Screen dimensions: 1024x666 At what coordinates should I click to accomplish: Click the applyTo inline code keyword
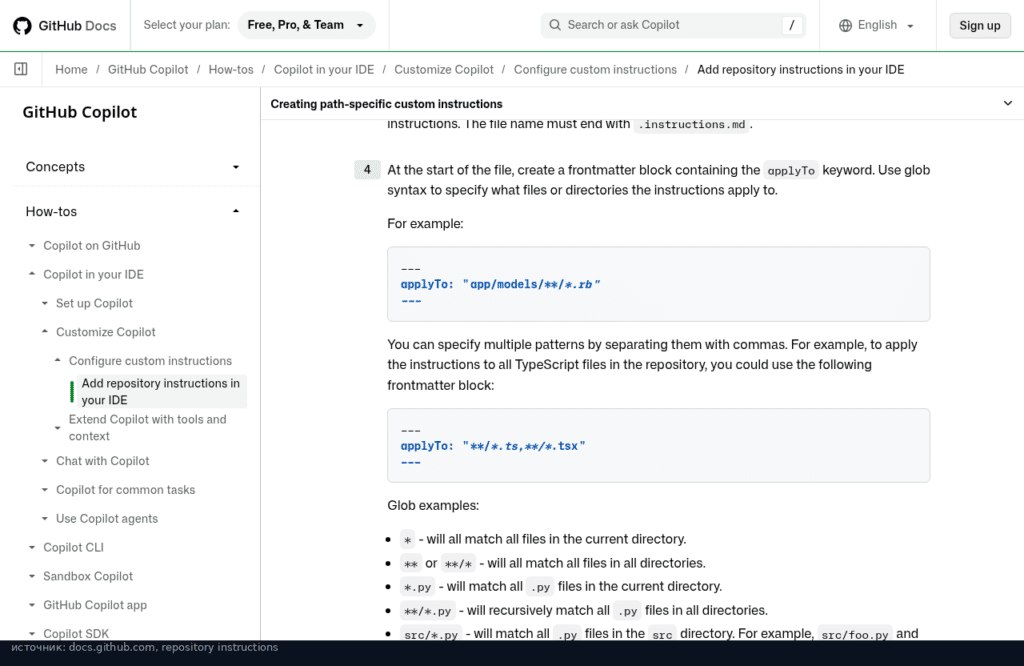pyautogui.click(x=791, y=170)
